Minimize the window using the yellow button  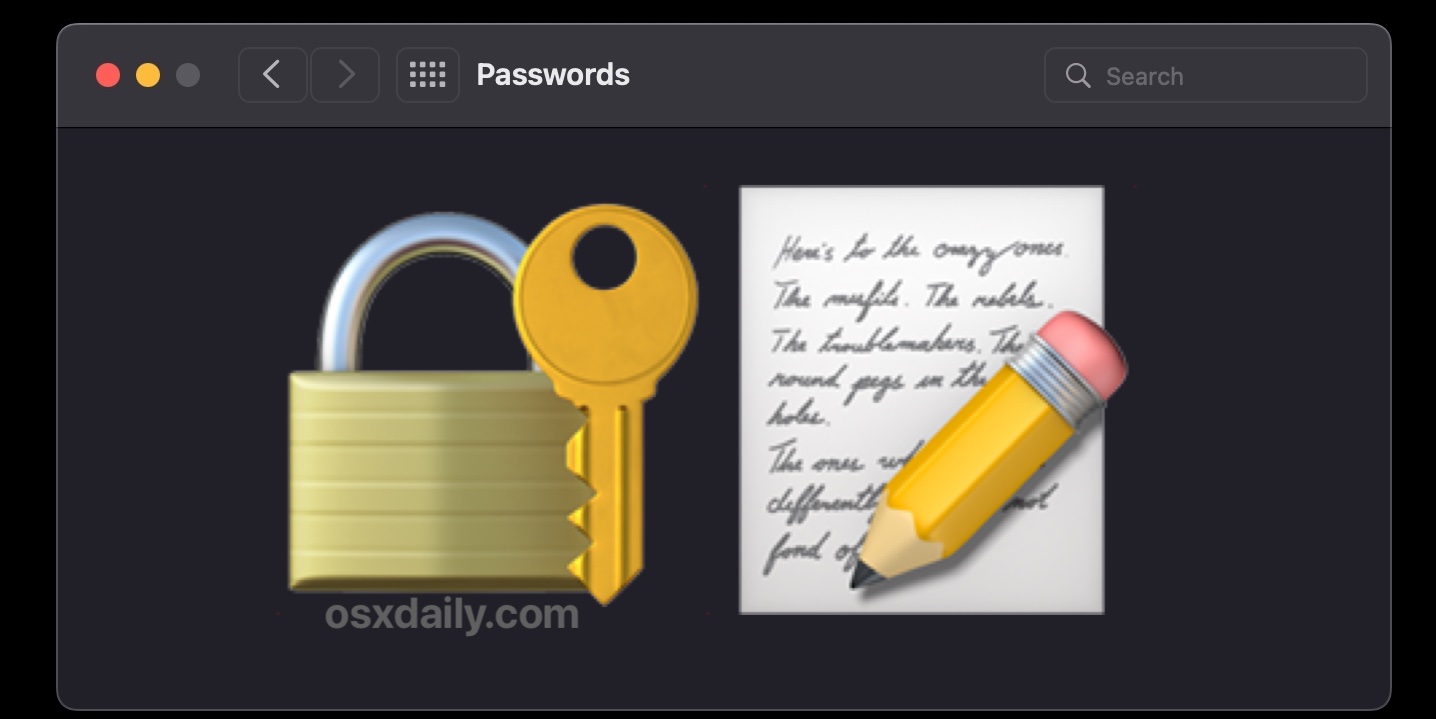coord(148,75)
